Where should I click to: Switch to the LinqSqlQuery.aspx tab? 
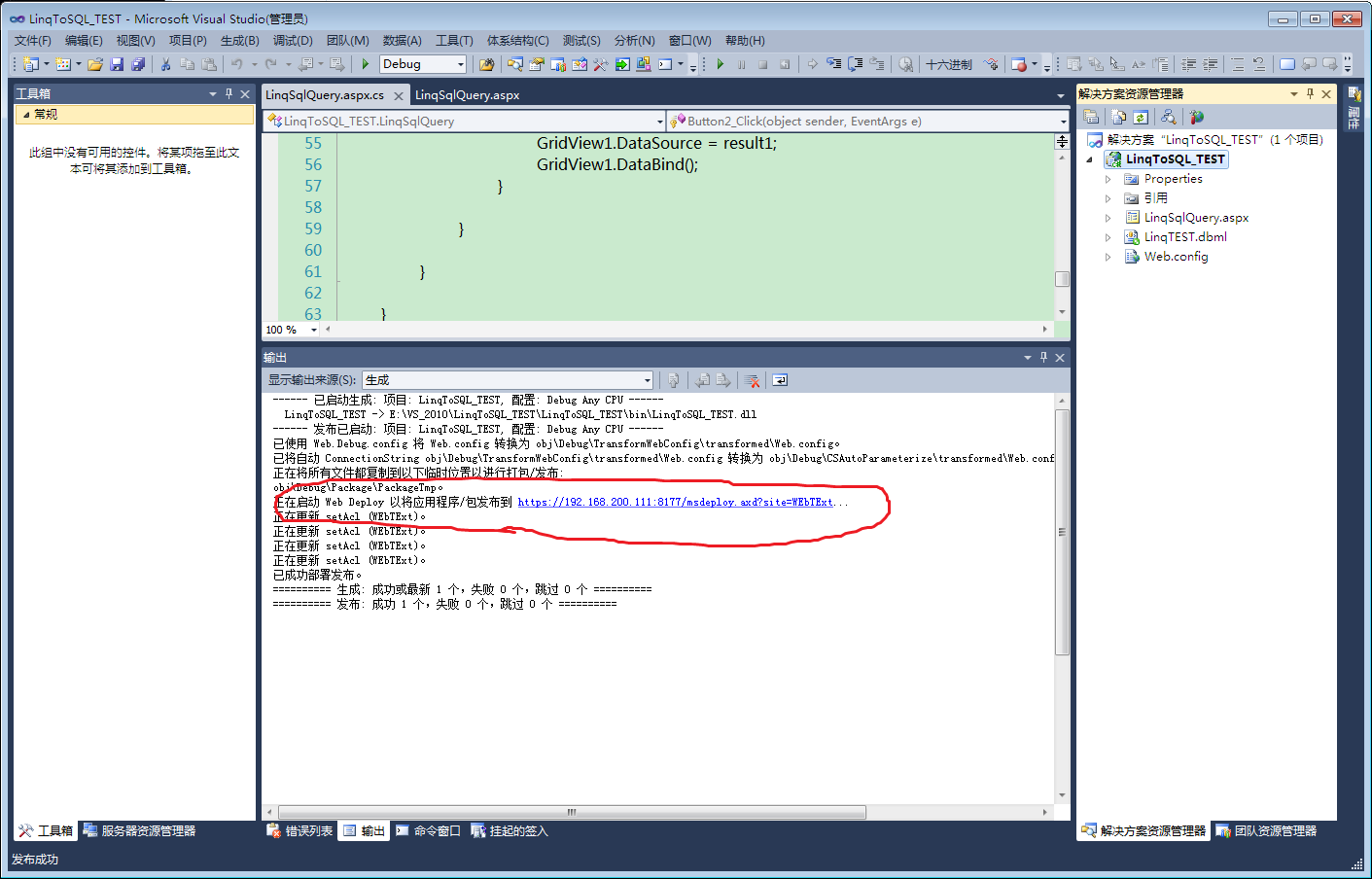point(467,95)
